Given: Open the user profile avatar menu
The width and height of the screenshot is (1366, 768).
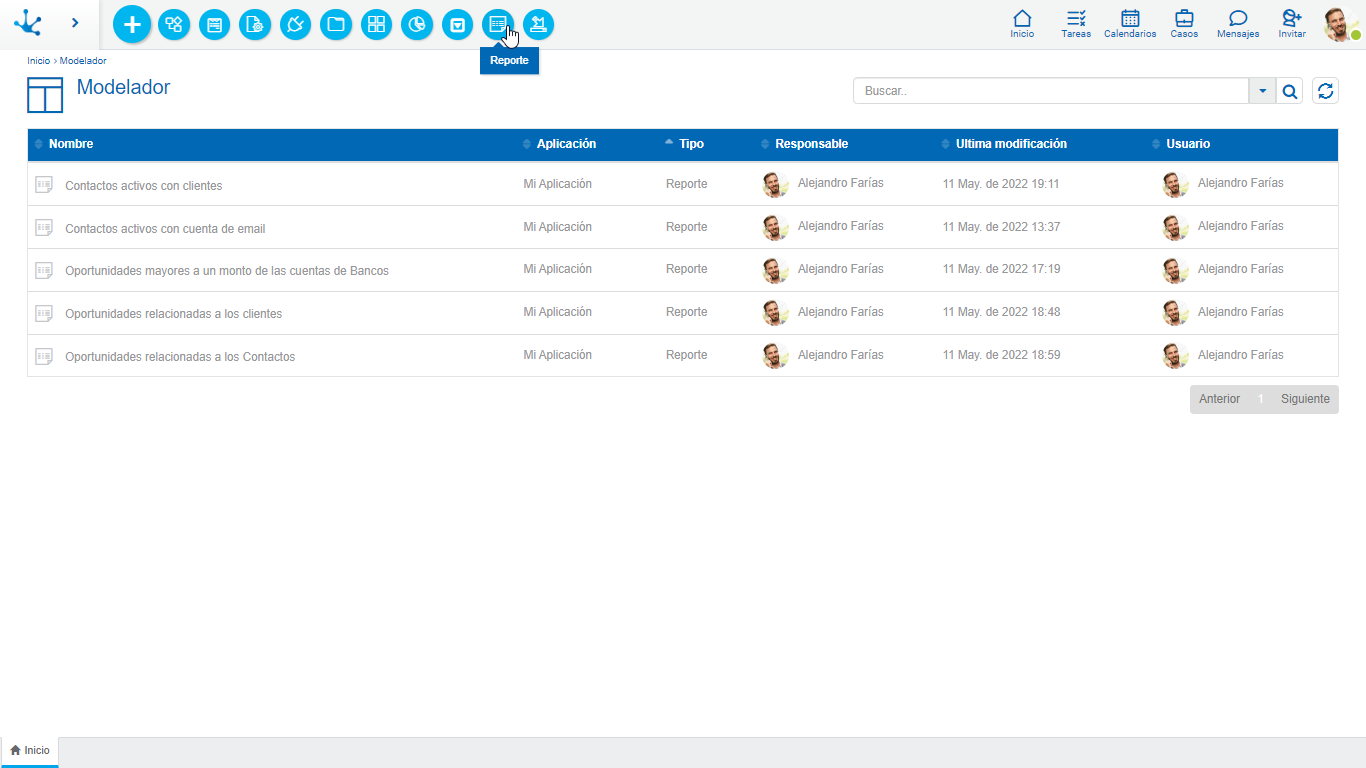Looking at the screenshot, I should click(x=1341, y=24).
